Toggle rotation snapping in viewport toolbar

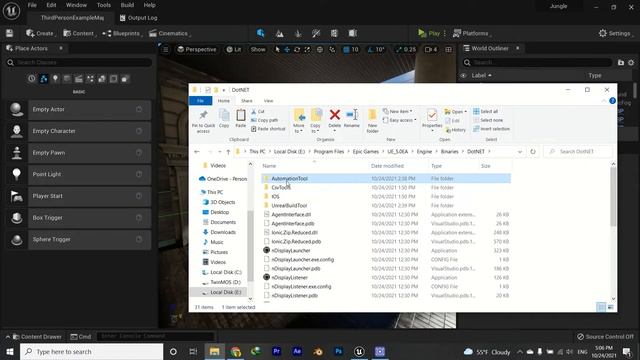pos(370,49)
